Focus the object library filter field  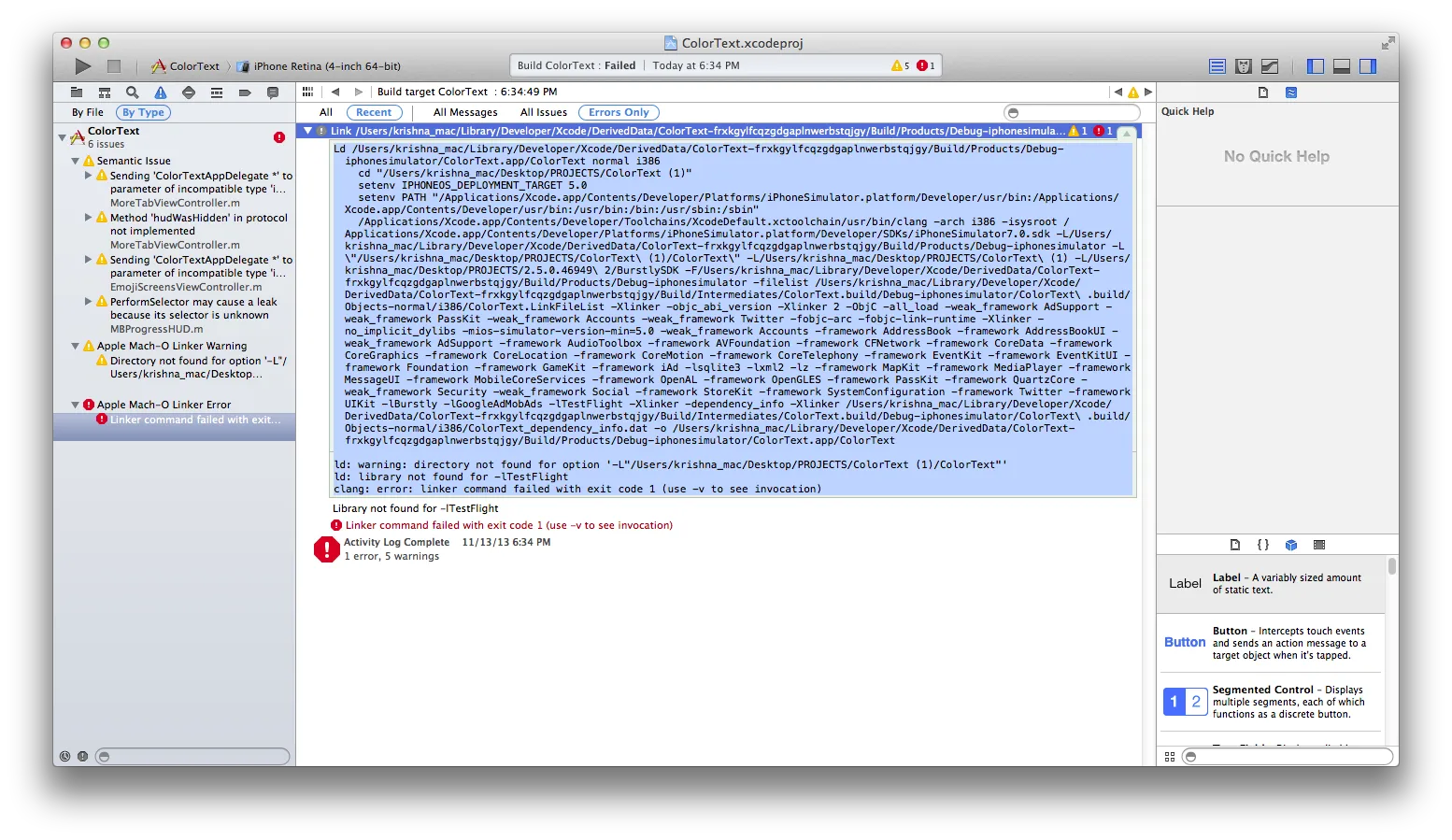1289,757
